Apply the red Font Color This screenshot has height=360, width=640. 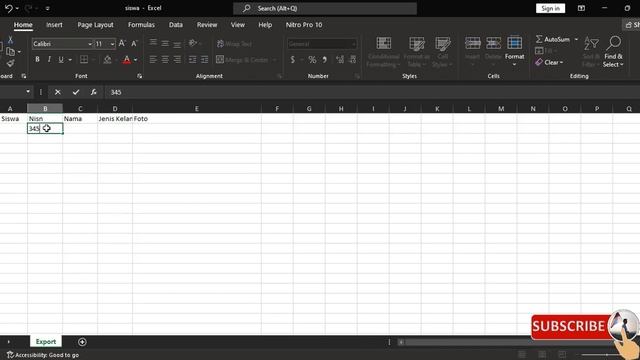pos(127,60)
